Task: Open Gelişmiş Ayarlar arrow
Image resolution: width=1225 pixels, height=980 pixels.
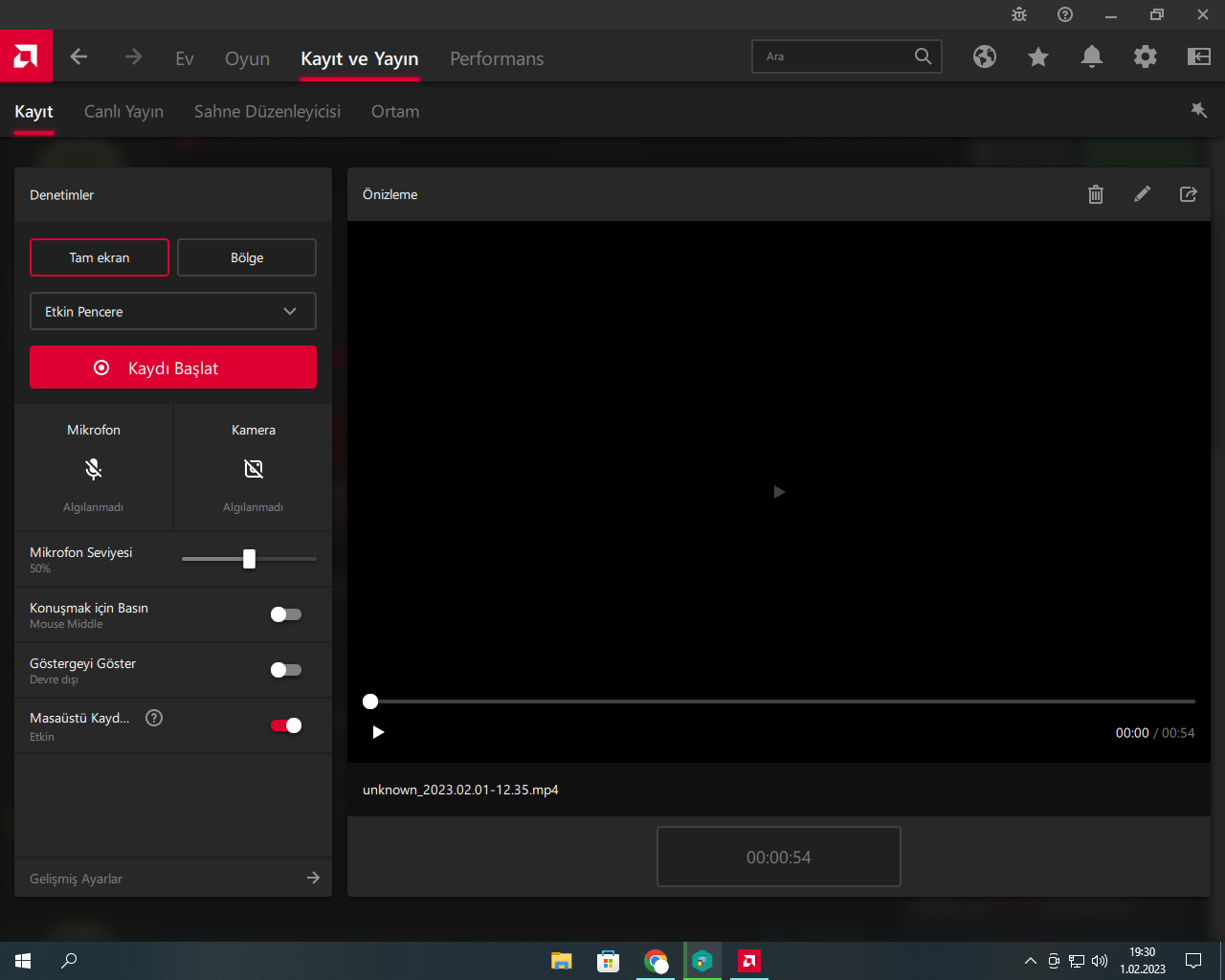Action: coord(313,878)
